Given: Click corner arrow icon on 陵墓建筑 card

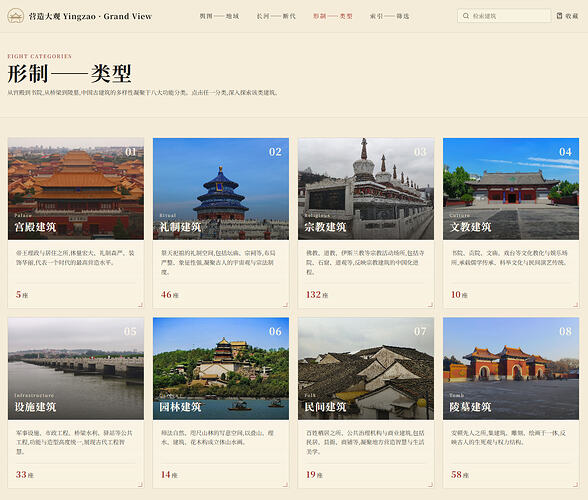Looking at the screenshot, I should (x=576, y=484).
